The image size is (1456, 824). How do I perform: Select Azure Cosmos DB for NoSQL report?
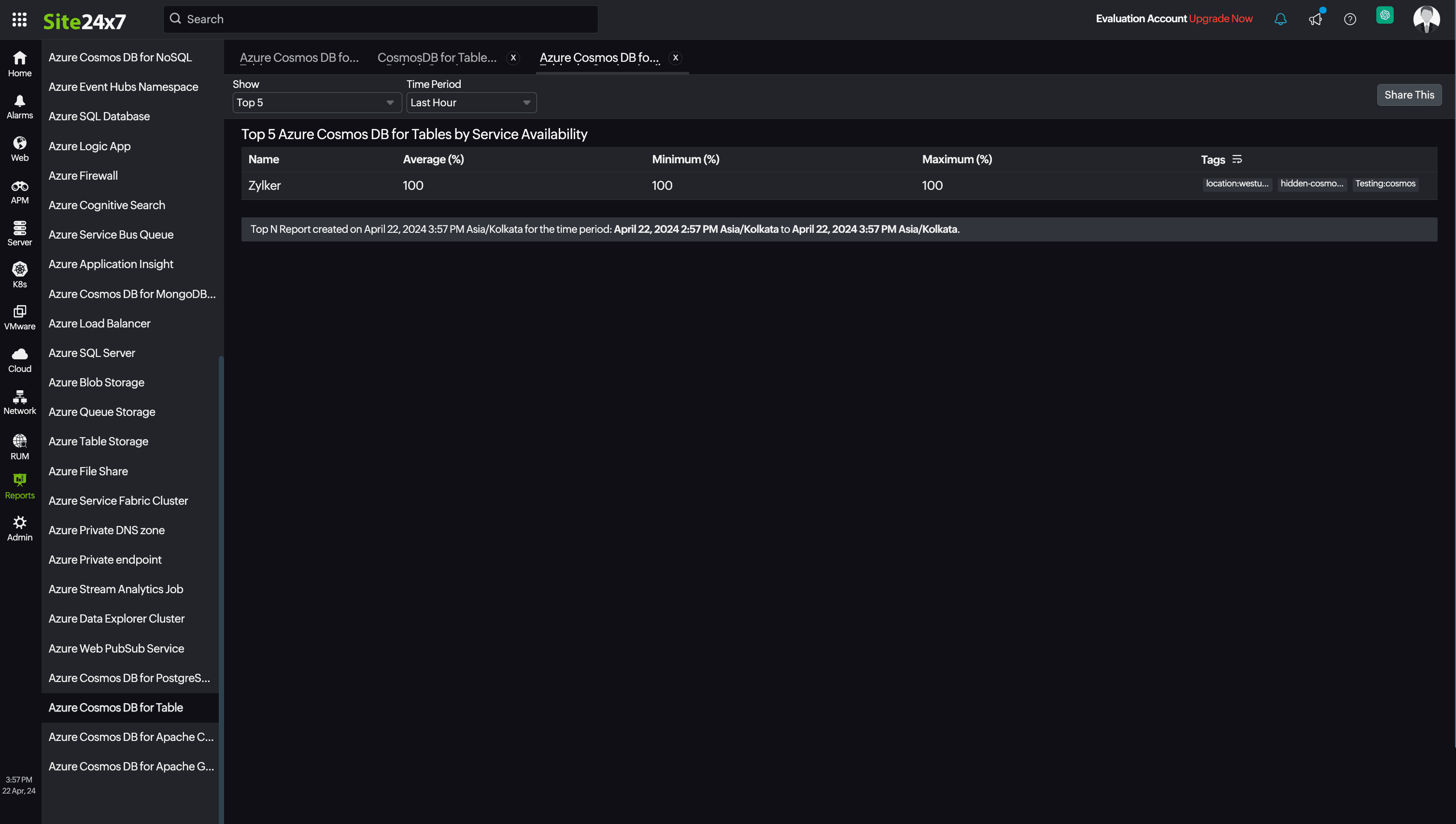coord(120,57)
